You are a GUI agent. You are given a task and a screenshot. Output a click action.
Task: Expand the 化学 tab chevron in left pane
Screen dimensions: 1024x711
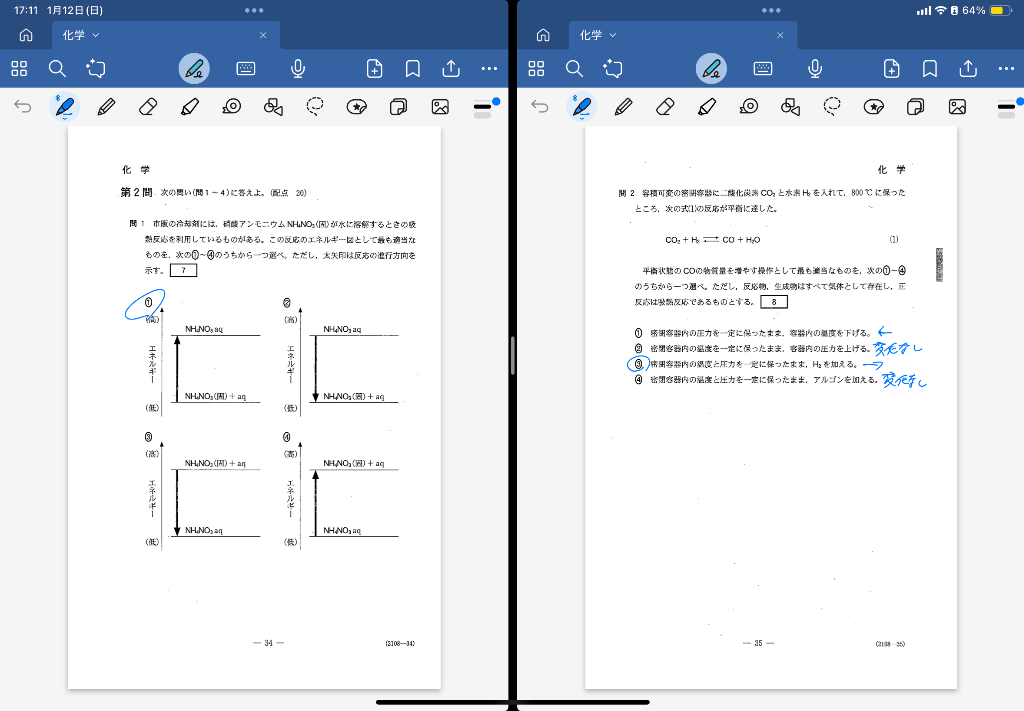coord(96,35)
